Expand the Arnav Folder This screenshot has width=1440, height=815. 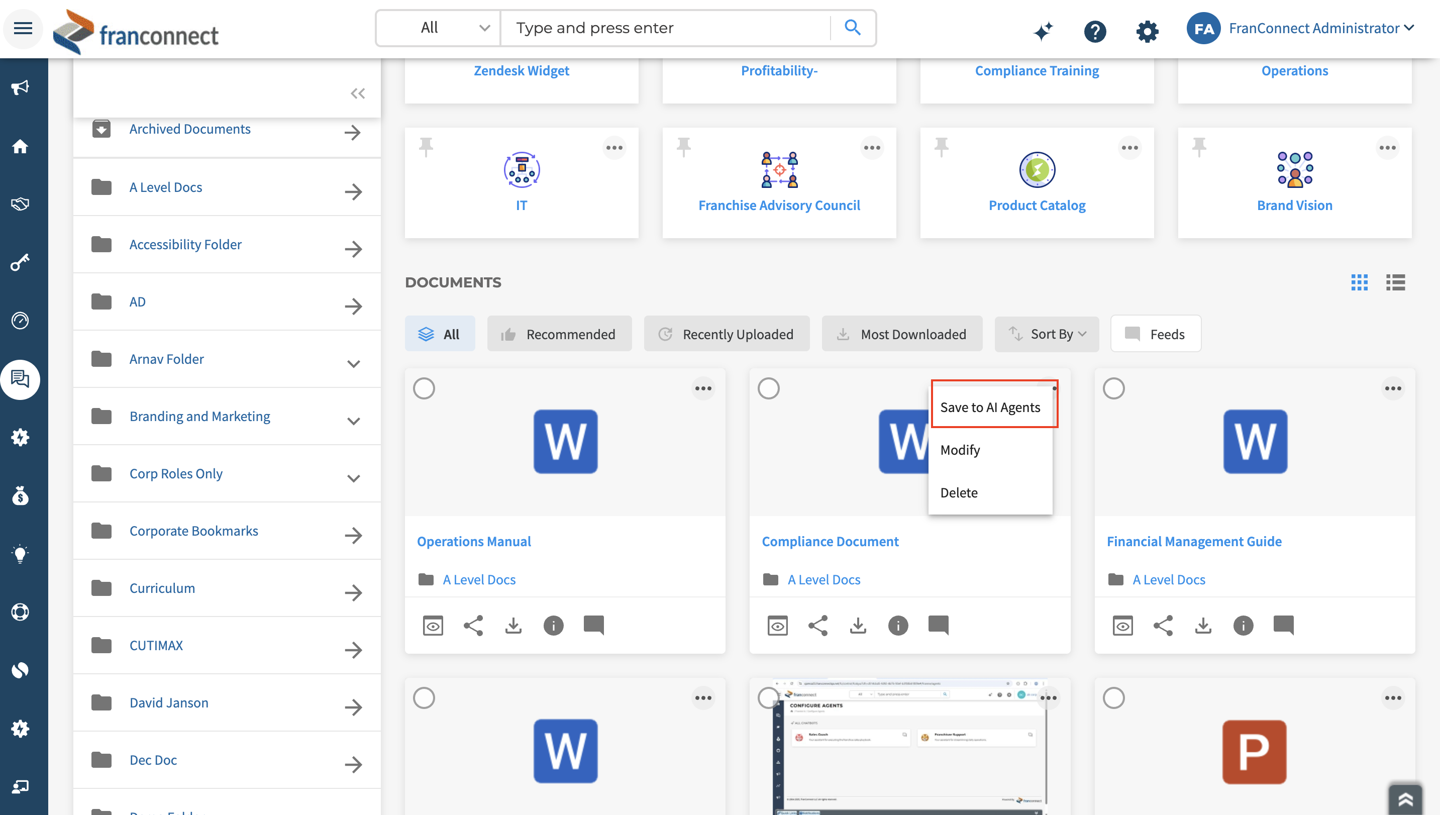click(353, 363)
